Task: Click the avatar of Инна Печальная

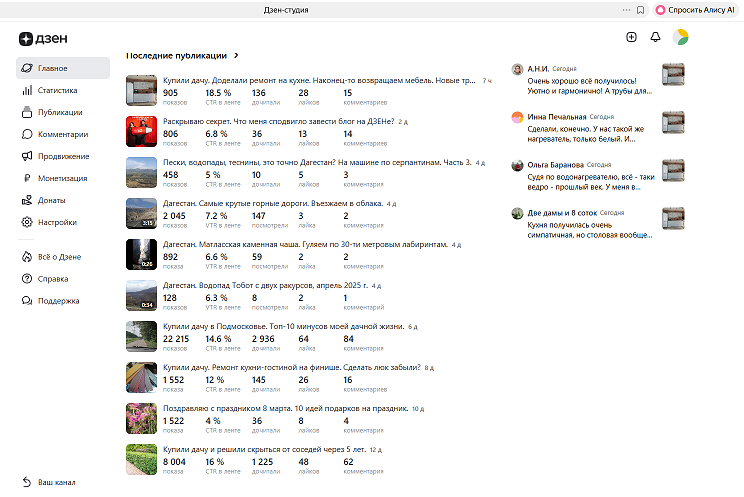Action: point(517,117)
